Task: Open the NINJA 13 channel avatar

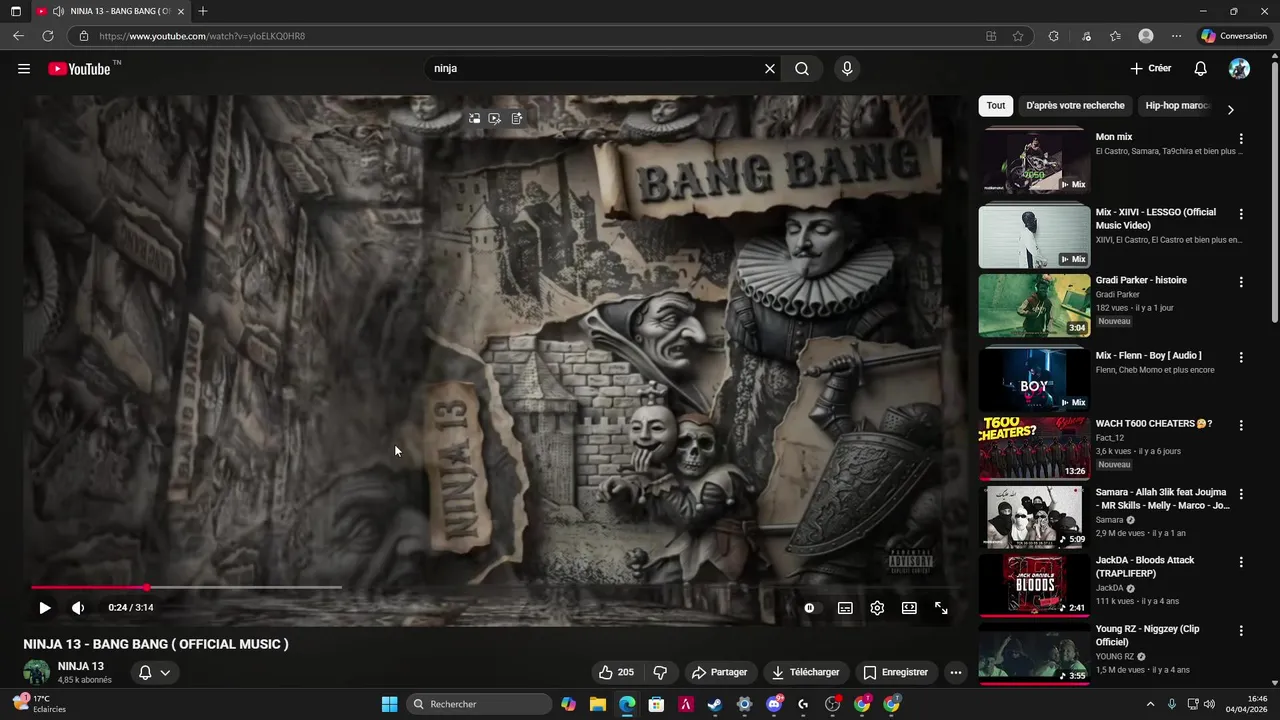Action: point(37,672)
